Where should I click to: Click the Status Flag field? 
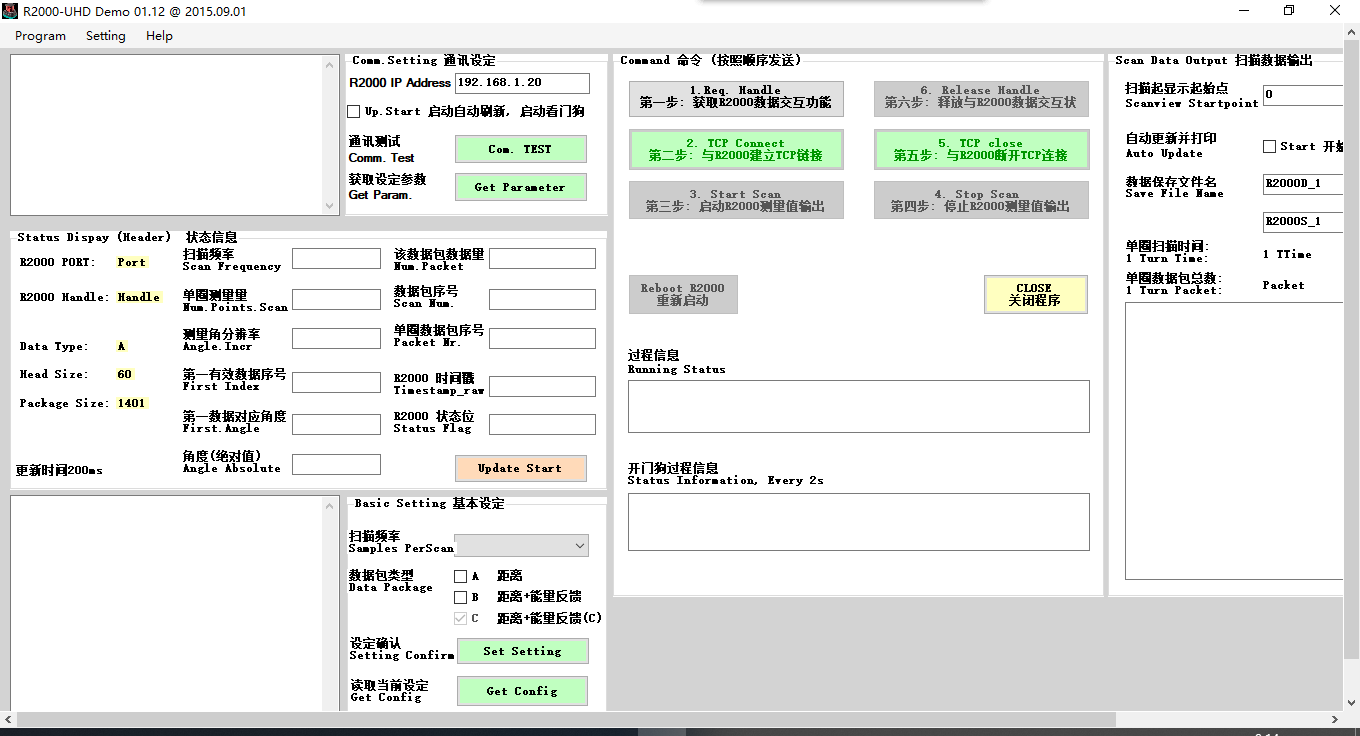click(x=542, y=424)
